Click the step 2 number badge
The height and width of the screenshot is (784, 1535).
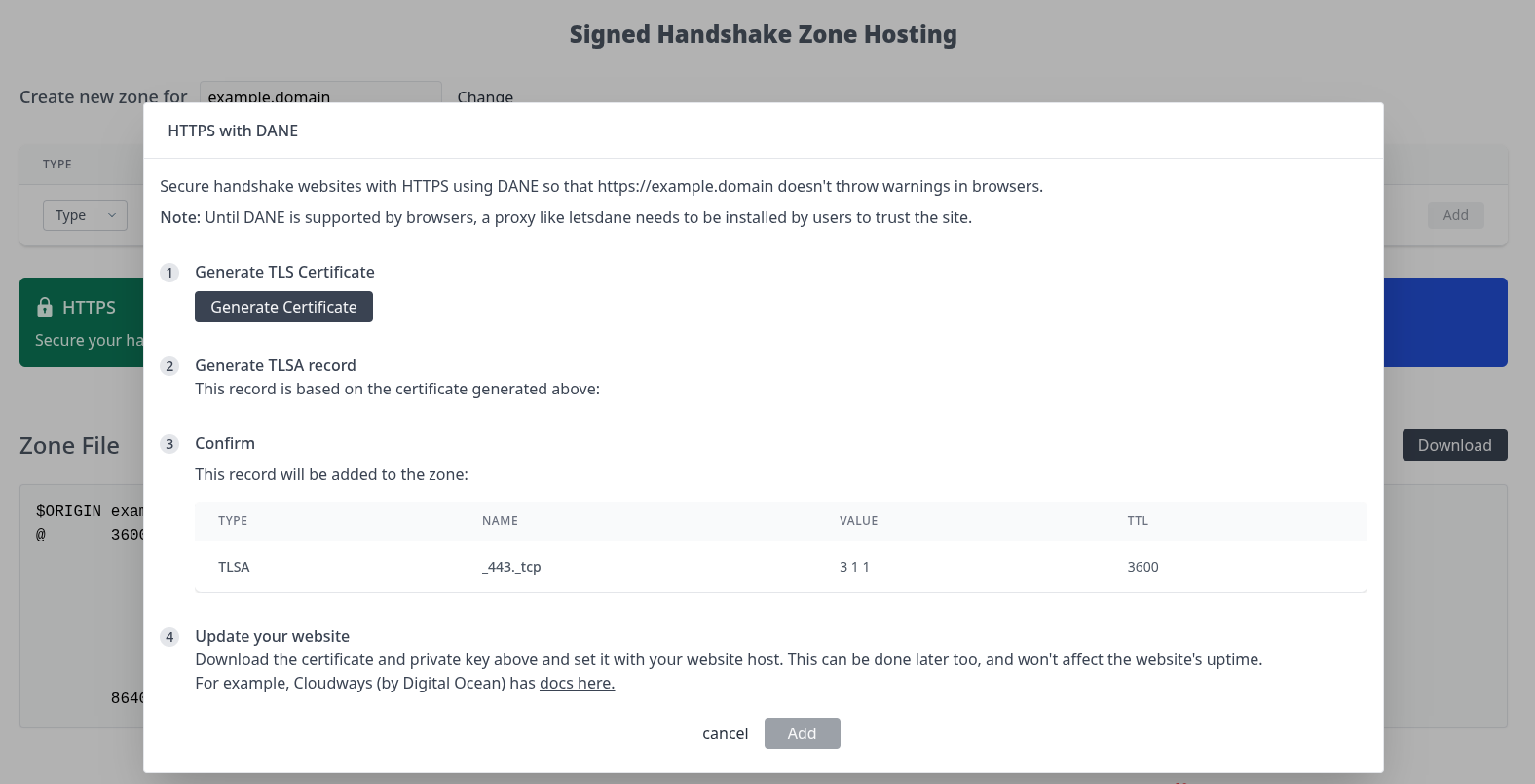point(169,366)
